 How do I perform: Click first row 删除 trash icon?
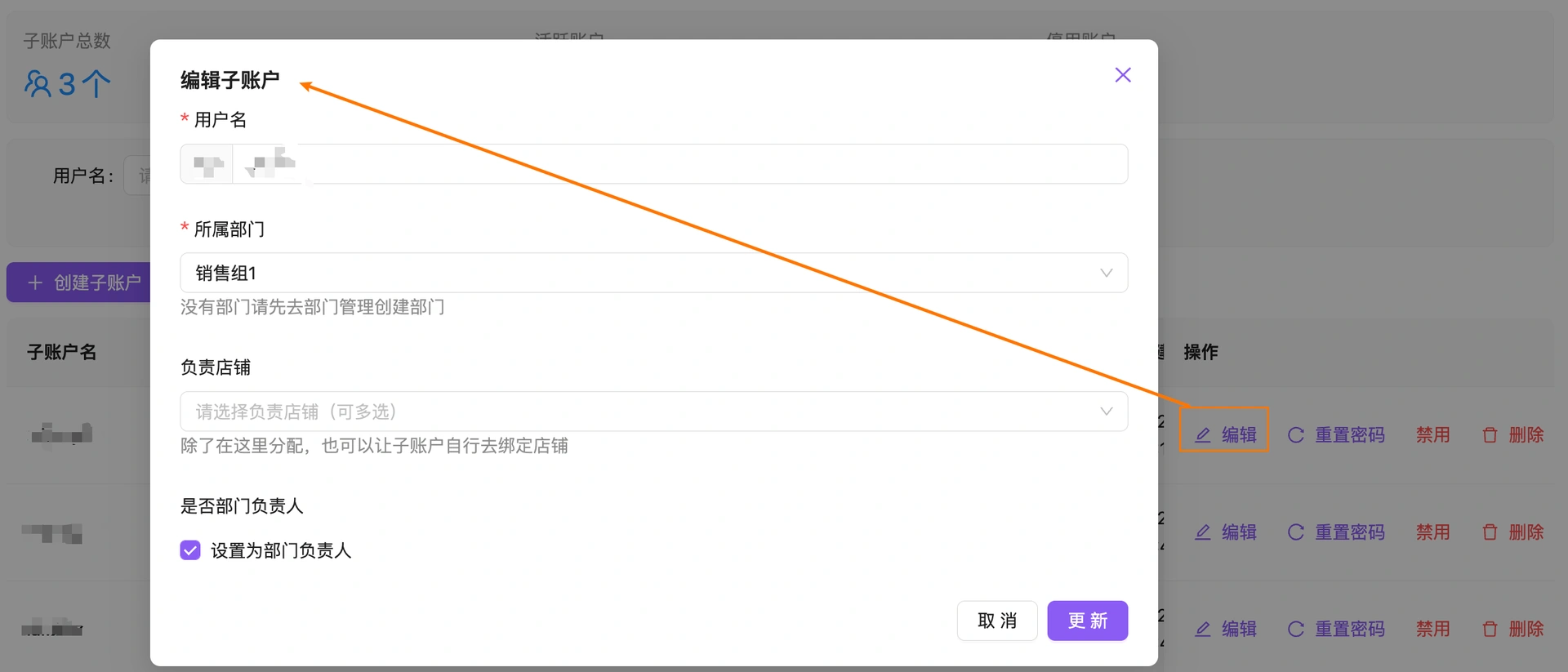coord(1490,435)
